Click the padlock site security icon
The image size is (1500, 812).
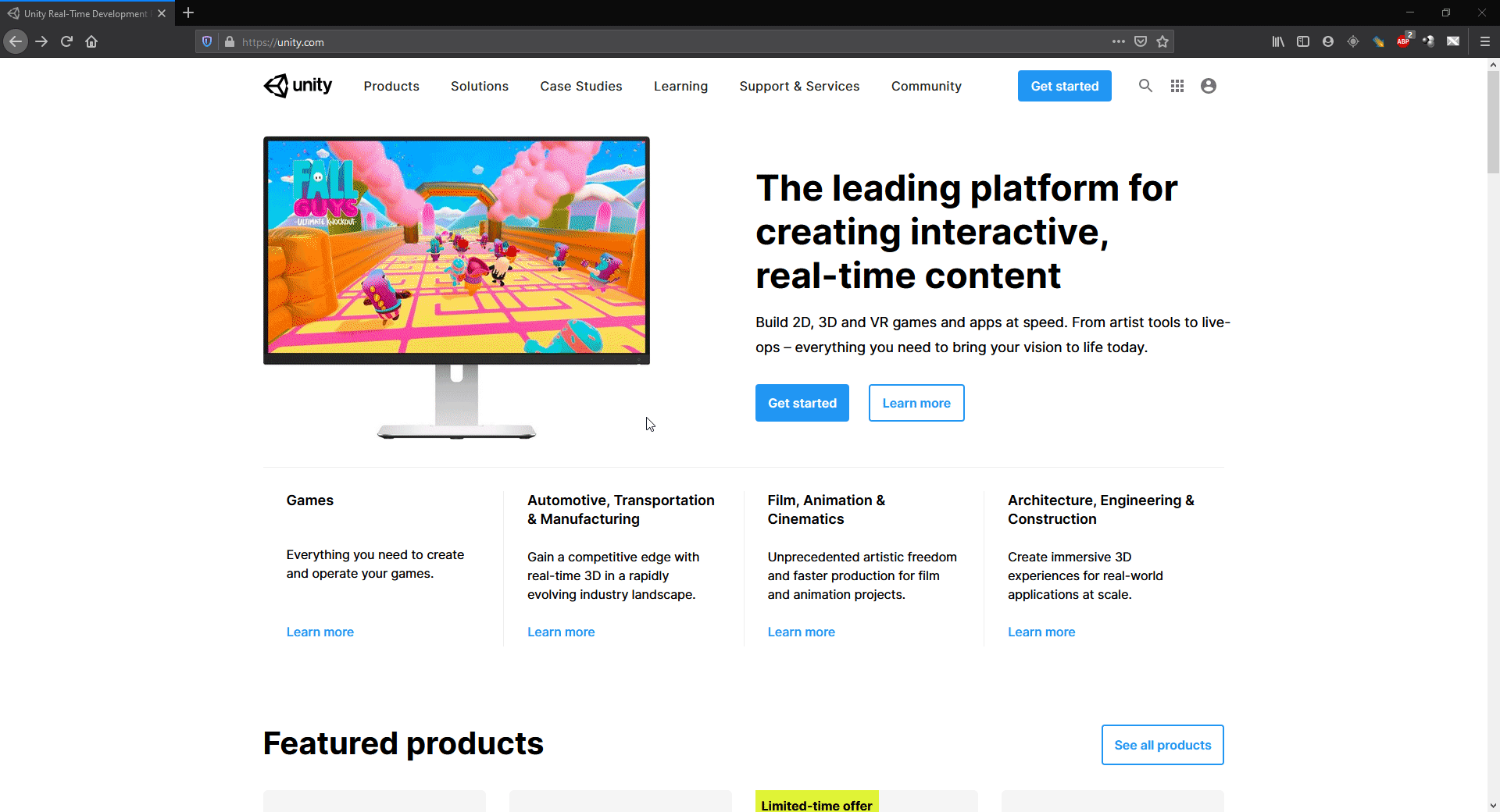tap(230, 41)
